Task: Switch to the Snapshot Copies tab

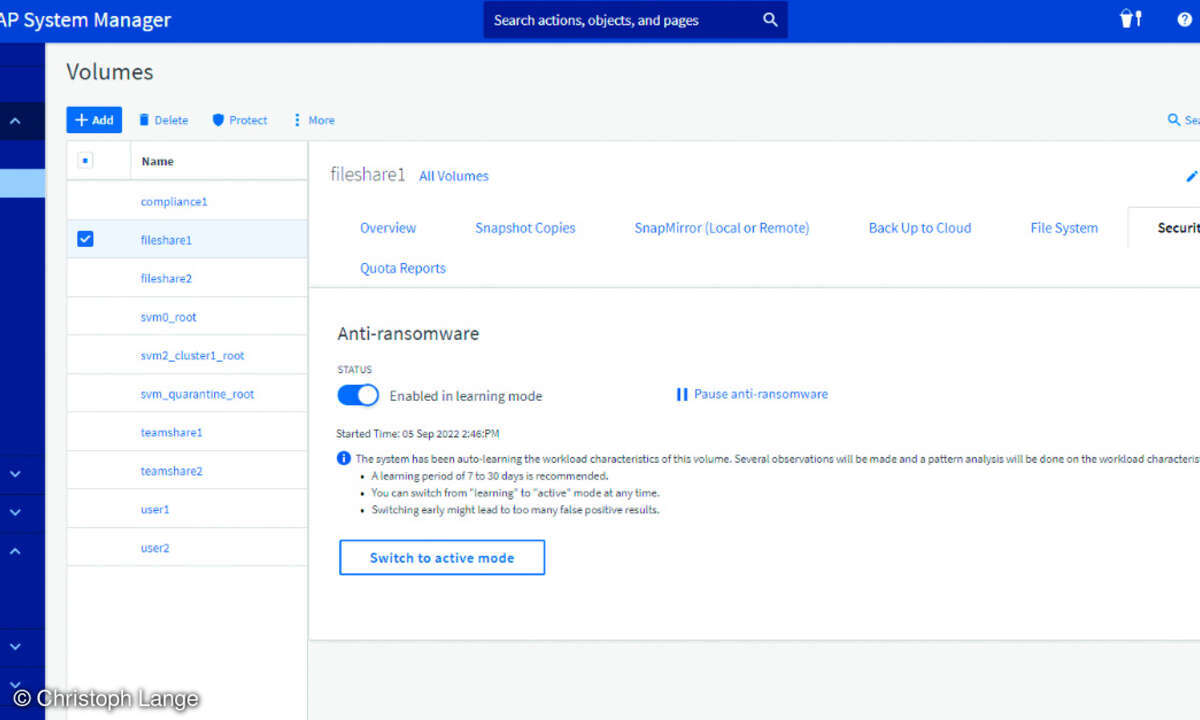Action: [525, 228]
